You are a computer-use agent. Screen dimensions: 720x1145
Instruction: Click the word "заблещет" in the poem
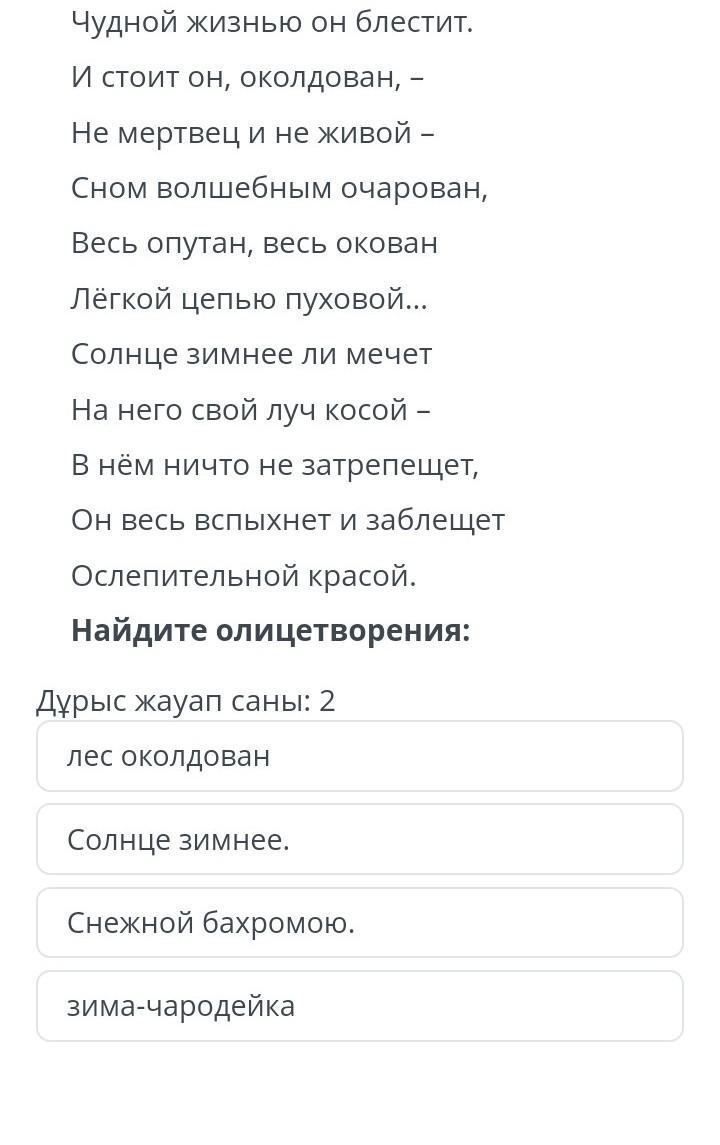tap(435, 520)
